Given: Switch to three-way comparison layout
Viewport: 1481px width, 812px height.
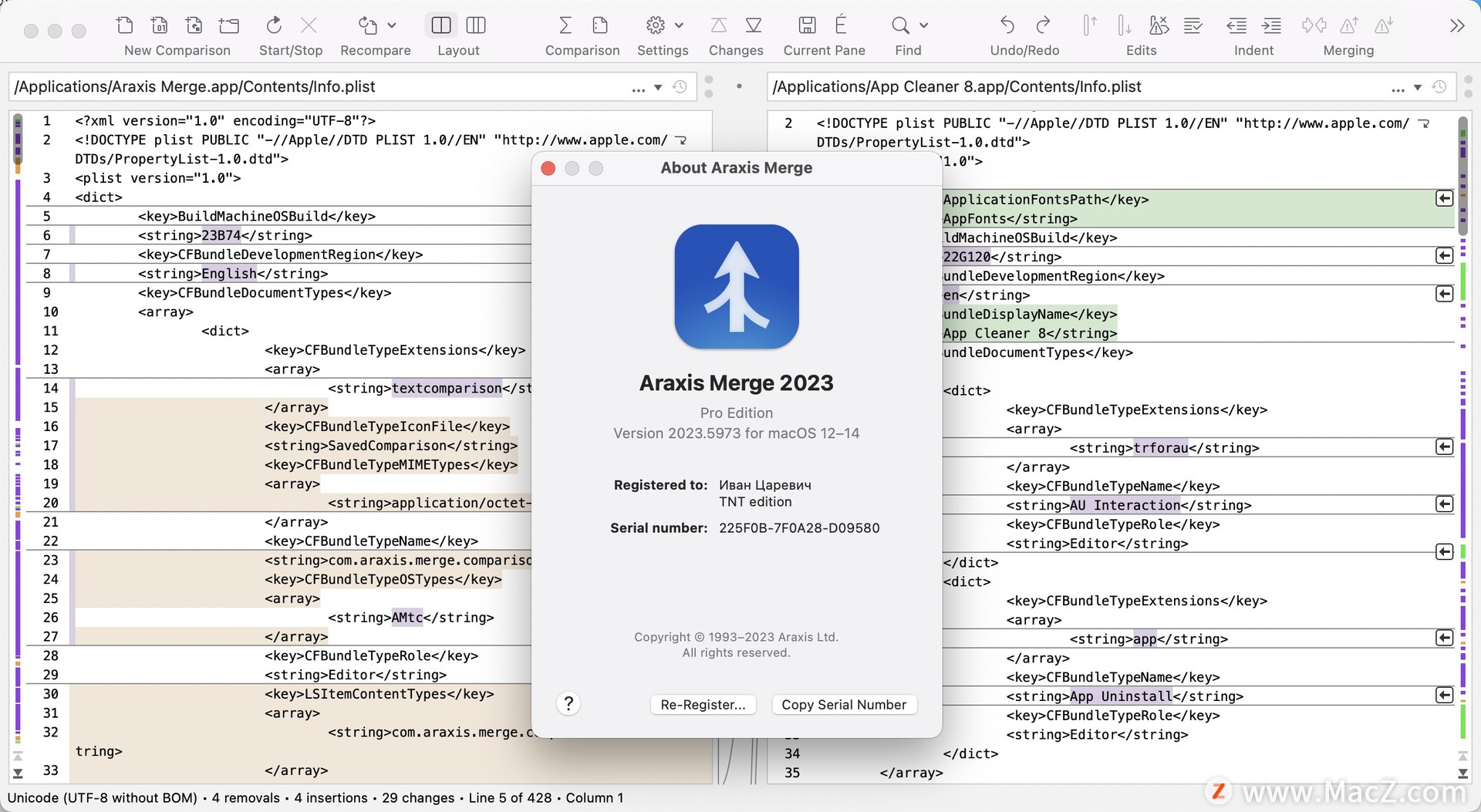Looking at the screenshot, I should [476, 25].
